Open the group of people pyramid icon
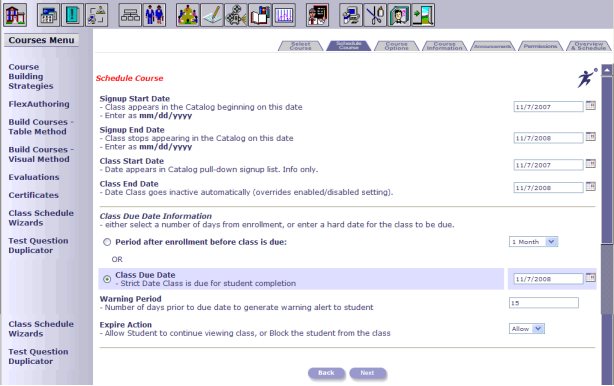This screenshot has width=614, height=386. (x=188, y=15)
